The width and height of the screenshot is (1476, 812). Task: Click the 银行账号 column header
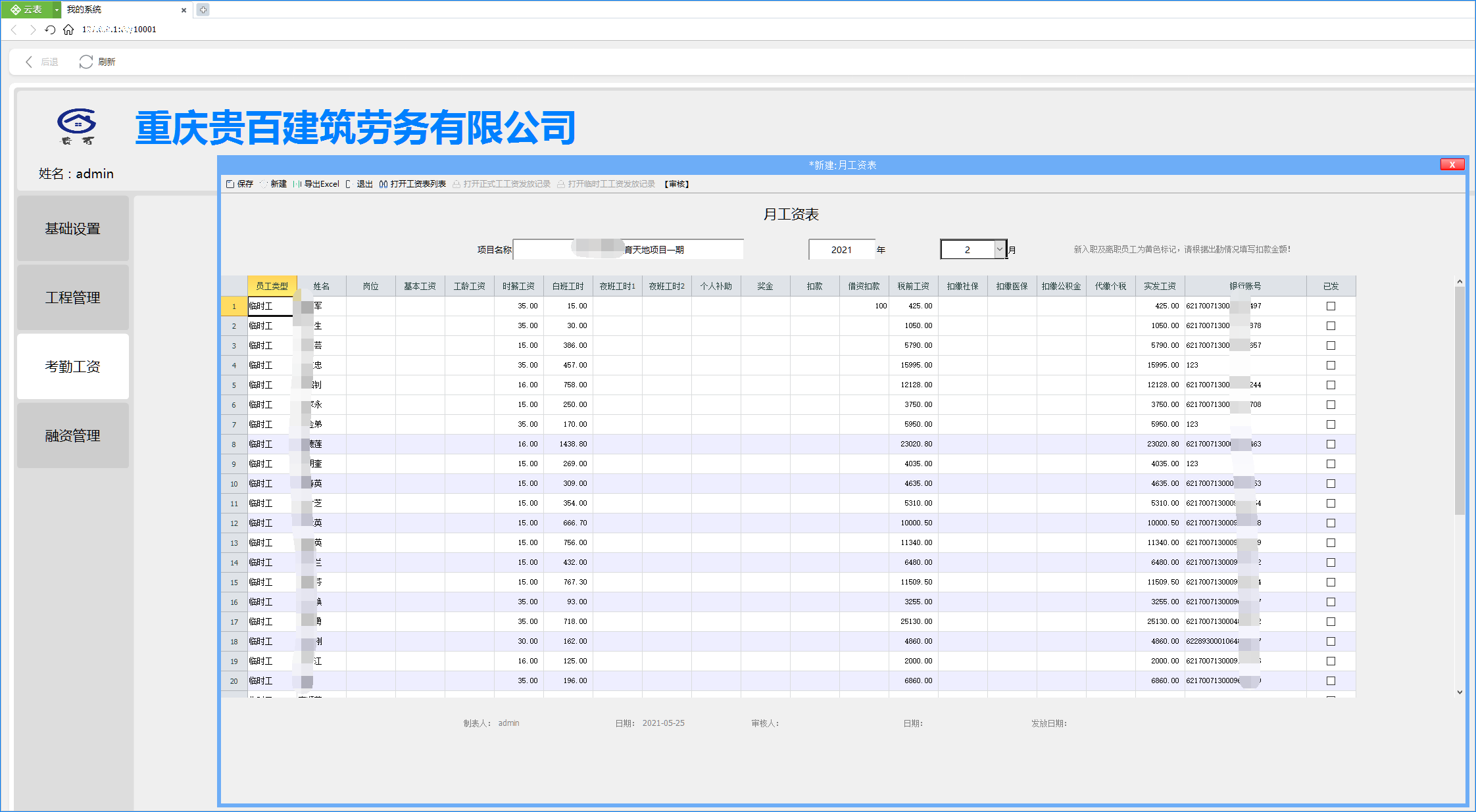point(1246,286)
